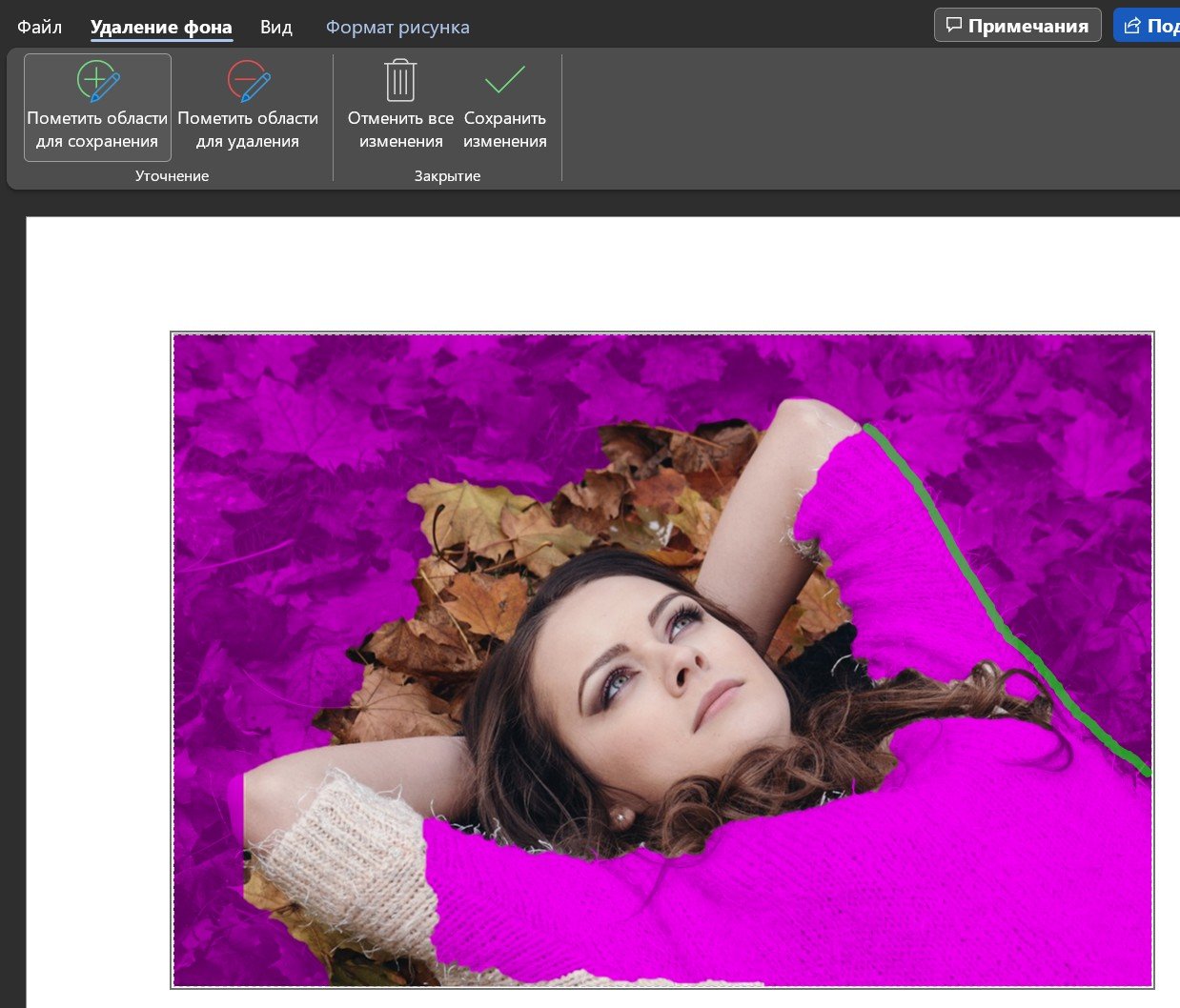Select the 'Пометить области для удаления' pencil tool
The image size is (1180, 1008).
point(248,107)
